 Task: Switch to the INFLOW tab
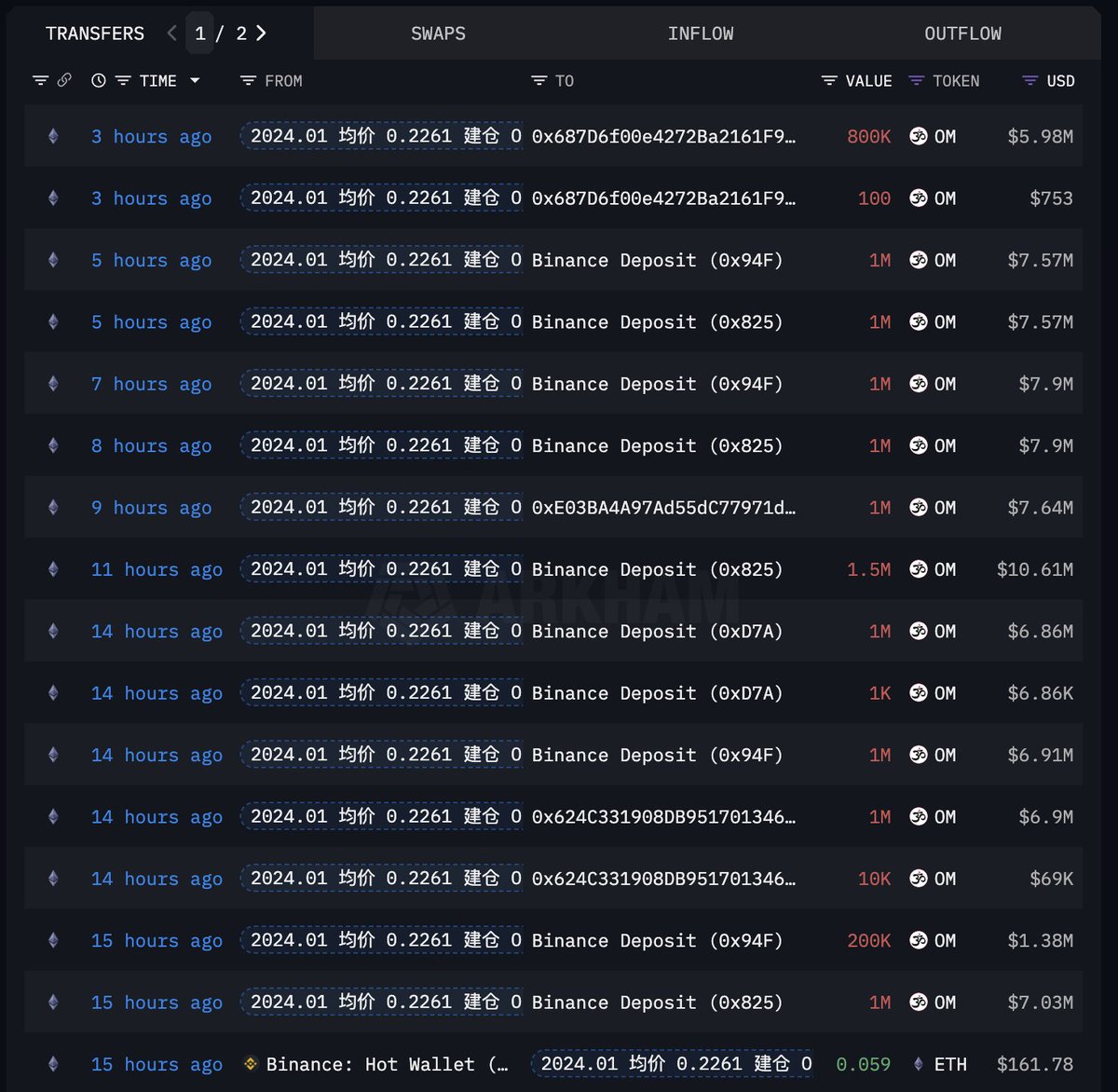click(x=701, y=34)
